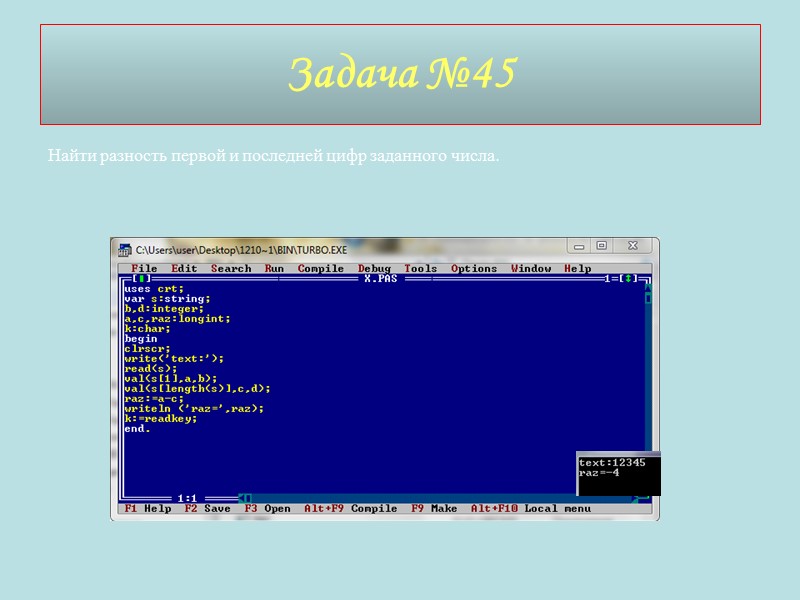The width and height of the screenshot is (800, 600).
Task: Click the line 'val(s[1],a,b);'
Action: click(x=171, y=379)
